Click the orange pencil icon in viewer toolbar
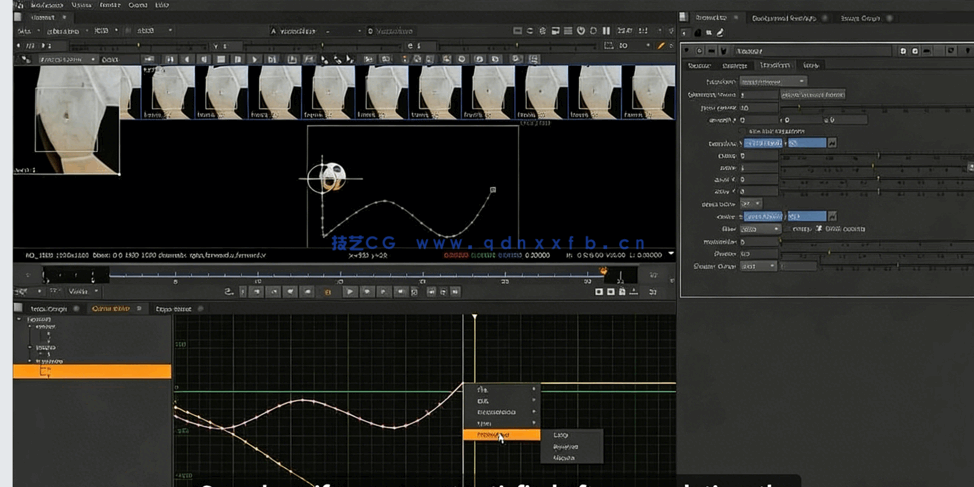 tap(661, 46)
